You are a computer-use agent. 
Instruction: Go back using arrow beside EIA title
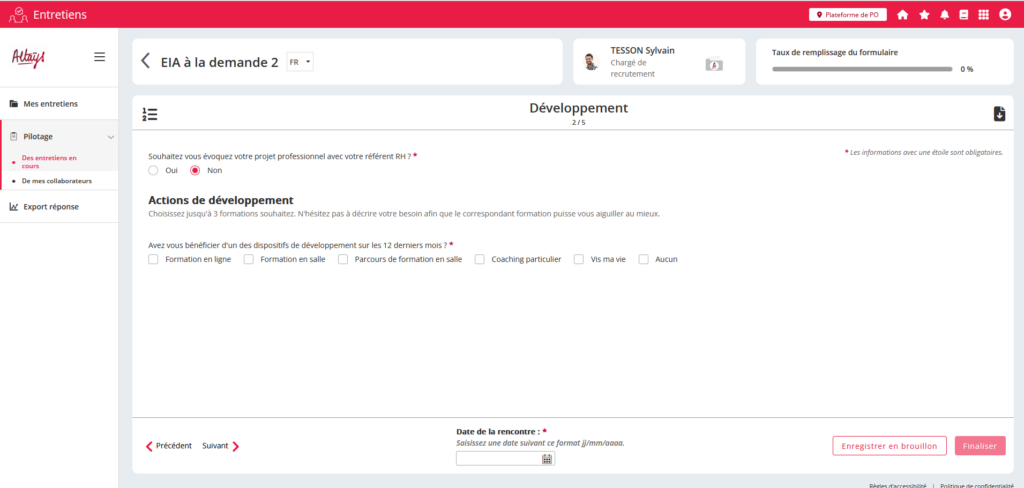146,62
